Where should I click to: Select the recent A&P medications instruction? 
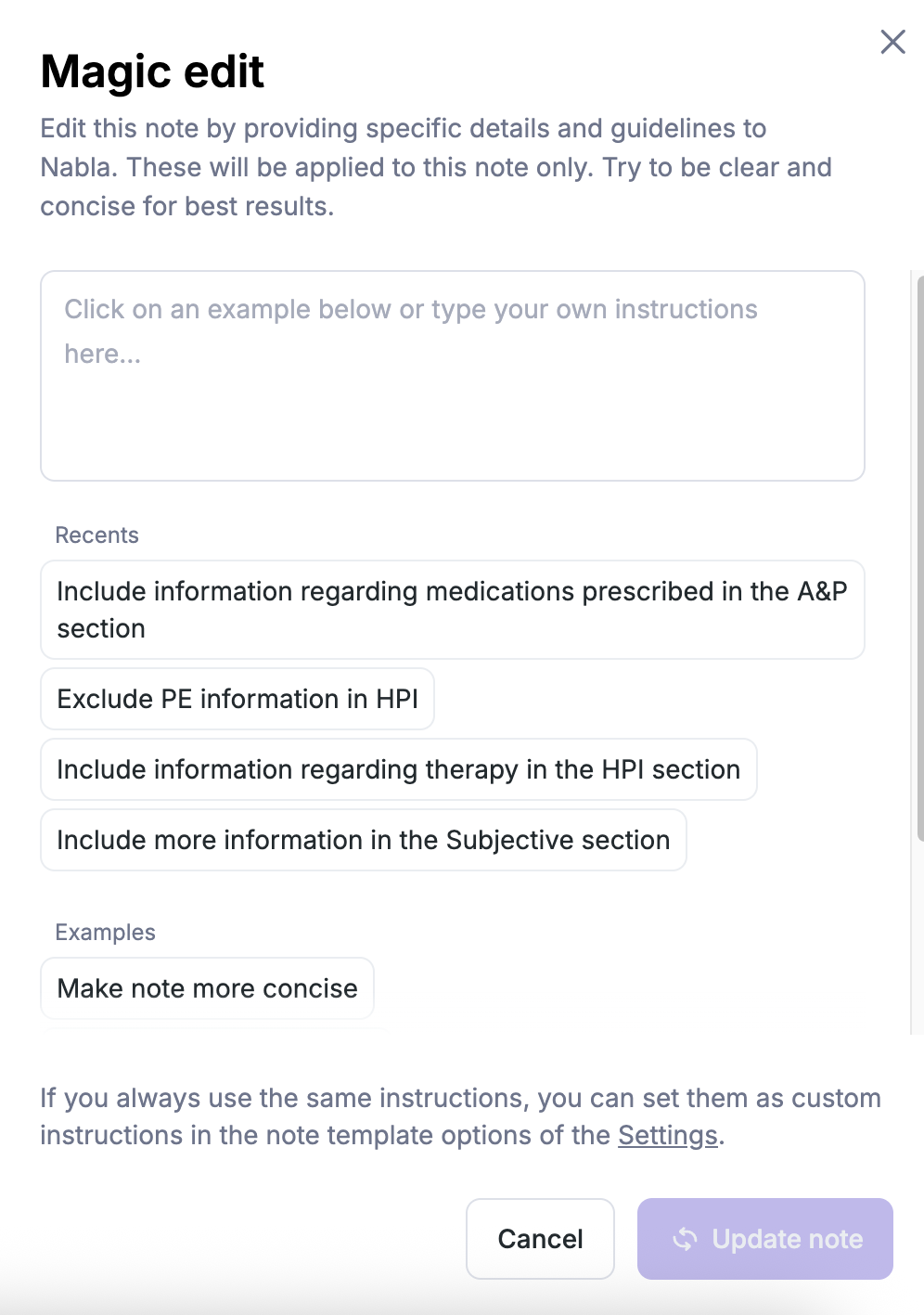(x=453, y=610)
